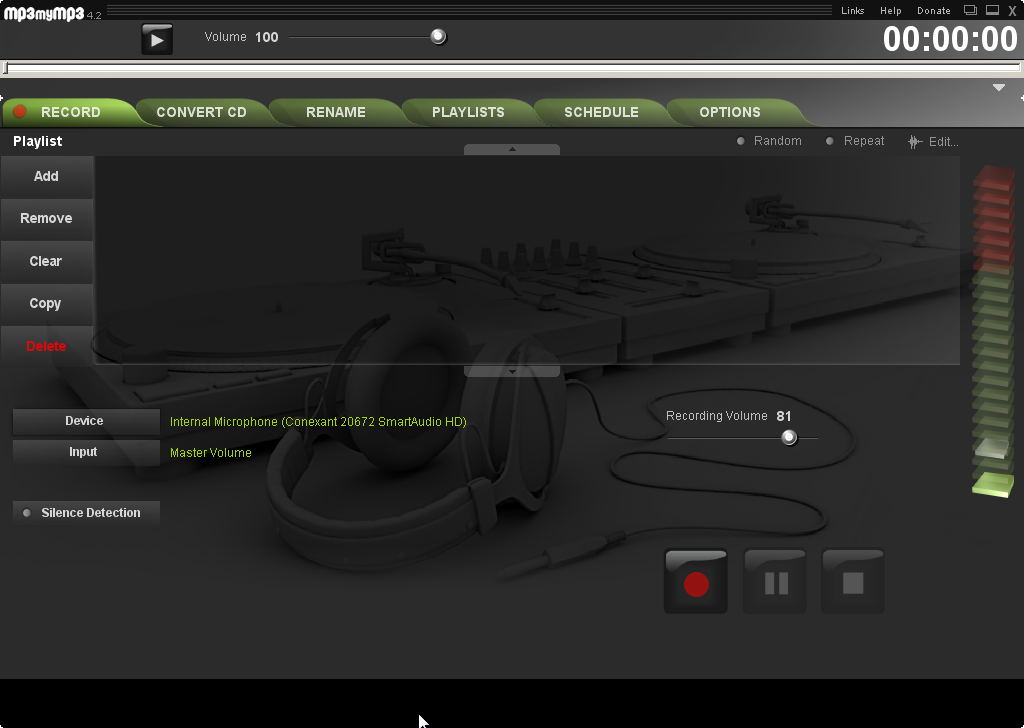Click the Copy playlist button
This screenshot has height=728, width=1024.
coord(46,304)
